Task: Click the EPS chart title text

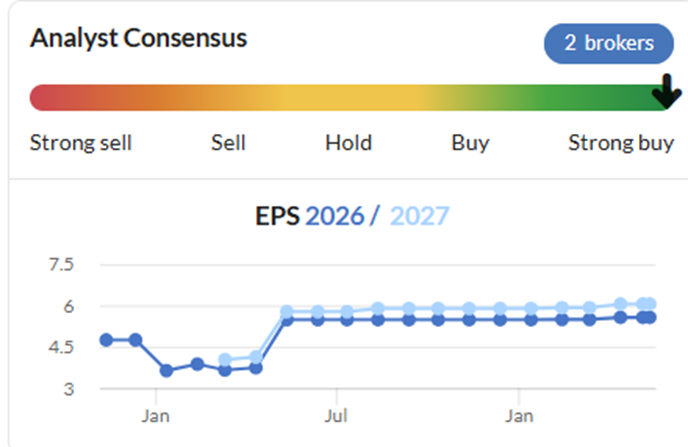Action: [352, 216]
